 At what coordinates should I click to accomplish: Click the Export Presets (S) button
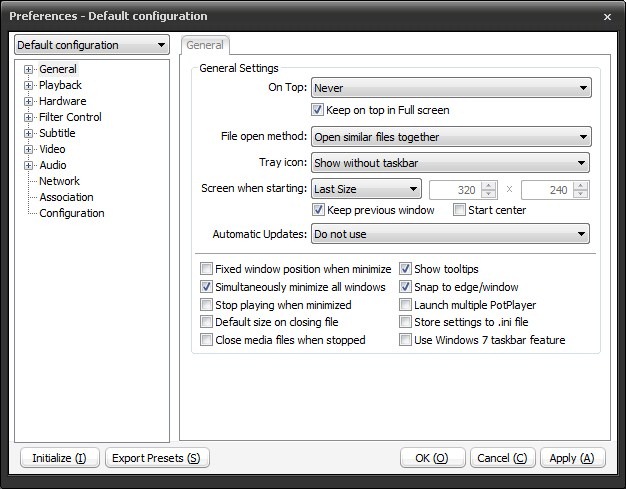[x=157, y=457]
